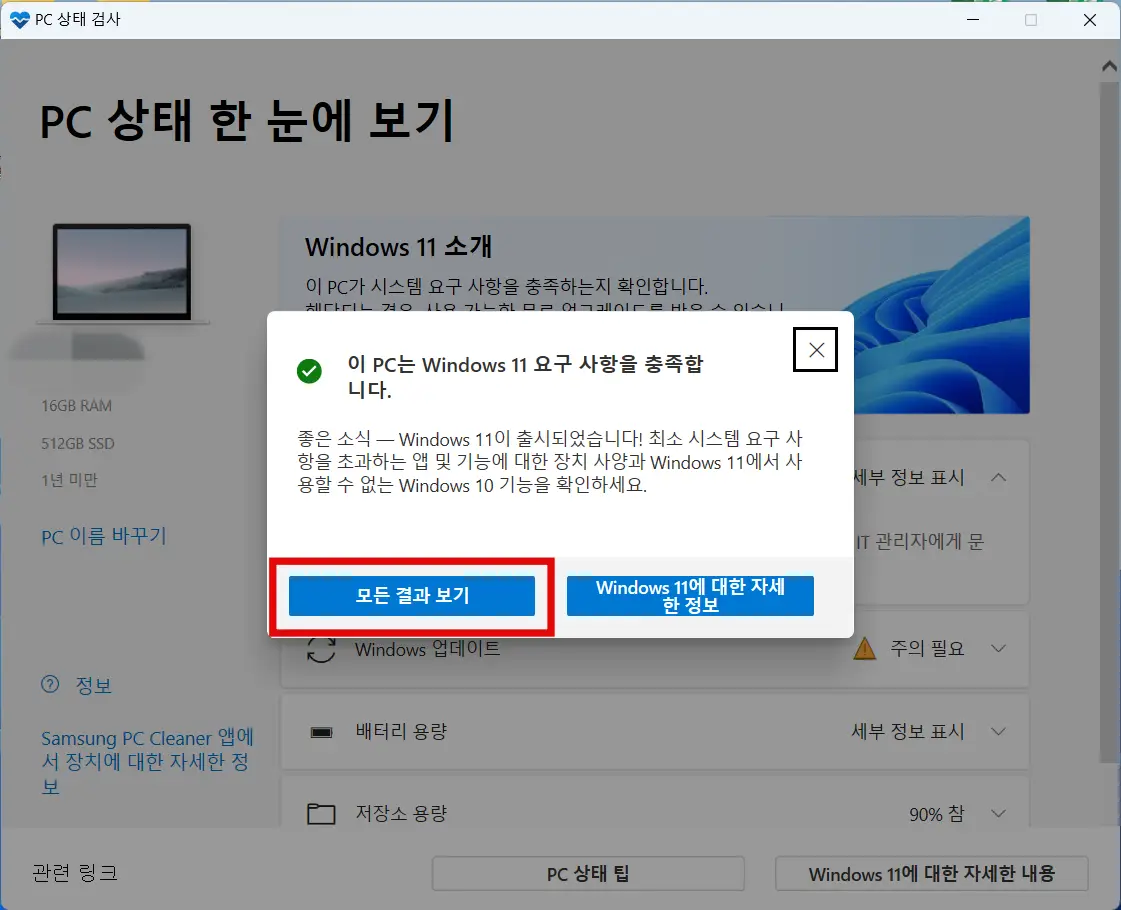The width and height of the screenshot is (1121, 910).
Task: Click the green checkmark status icon
Action: (x=310, y=371)
